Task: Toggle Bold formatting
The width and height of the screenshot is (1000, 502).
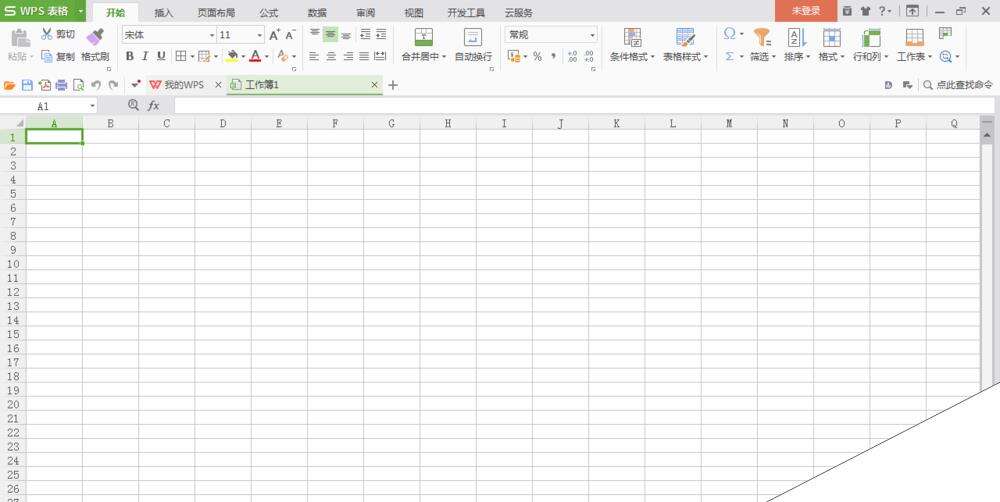Action: click(x=129, y=56)
